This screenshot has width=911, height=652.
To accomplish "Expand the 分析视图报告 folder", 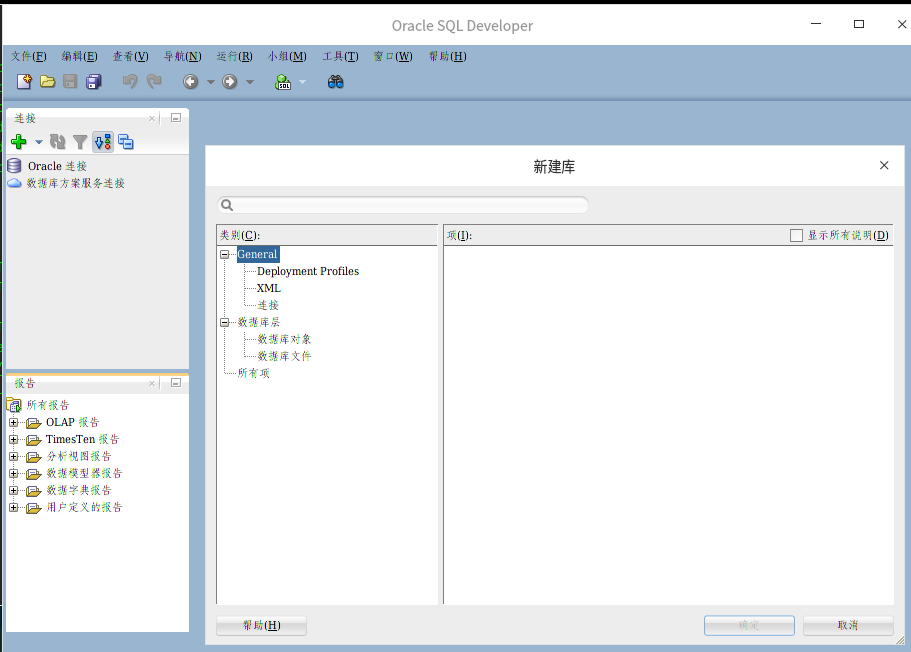I will (14, 456).
